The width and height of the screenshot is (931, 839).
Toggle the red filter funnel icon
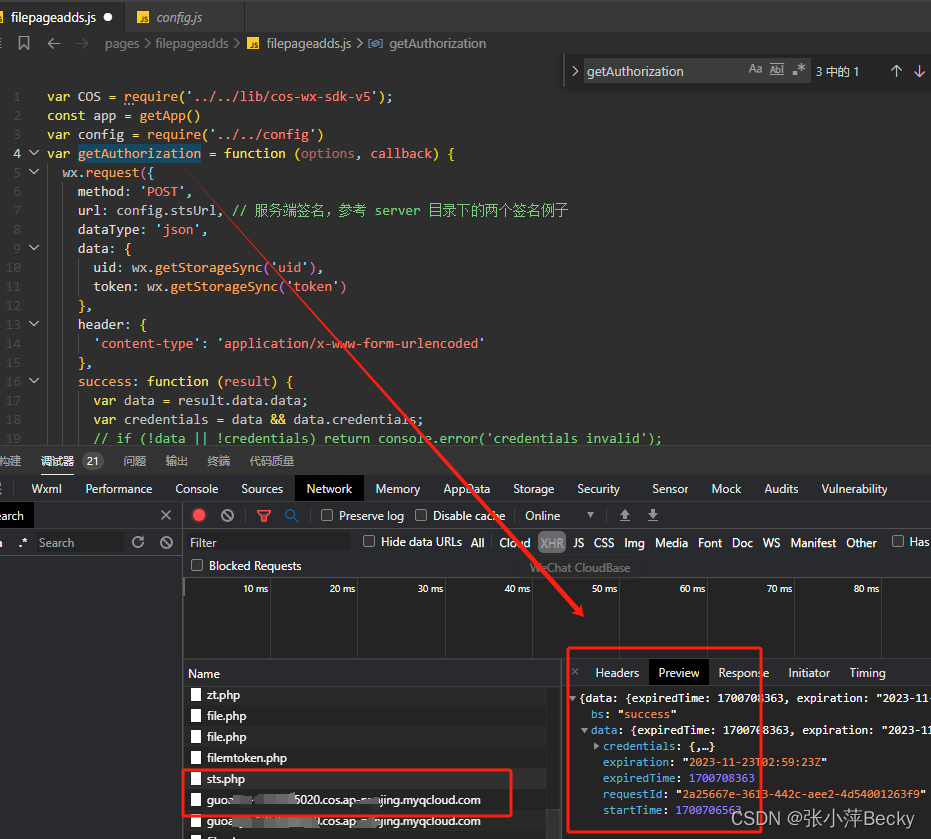(264, 516)
